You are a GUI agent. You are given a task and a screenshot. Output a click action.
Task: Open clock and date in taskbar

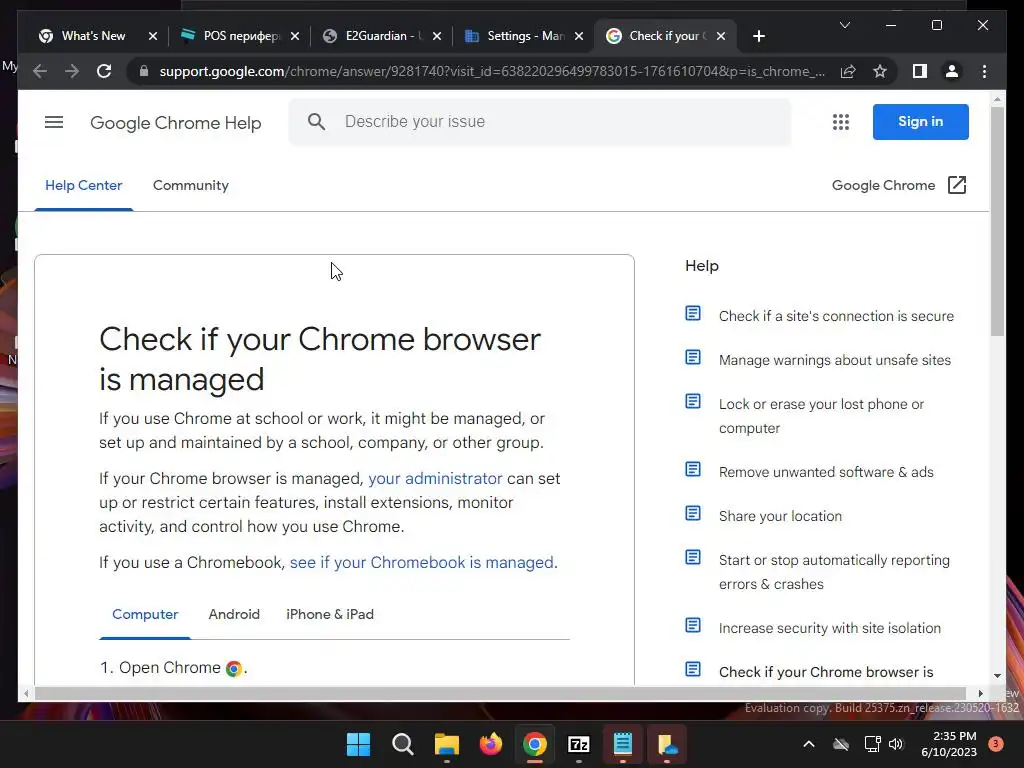pyautogui.click(x=949, y=744)
